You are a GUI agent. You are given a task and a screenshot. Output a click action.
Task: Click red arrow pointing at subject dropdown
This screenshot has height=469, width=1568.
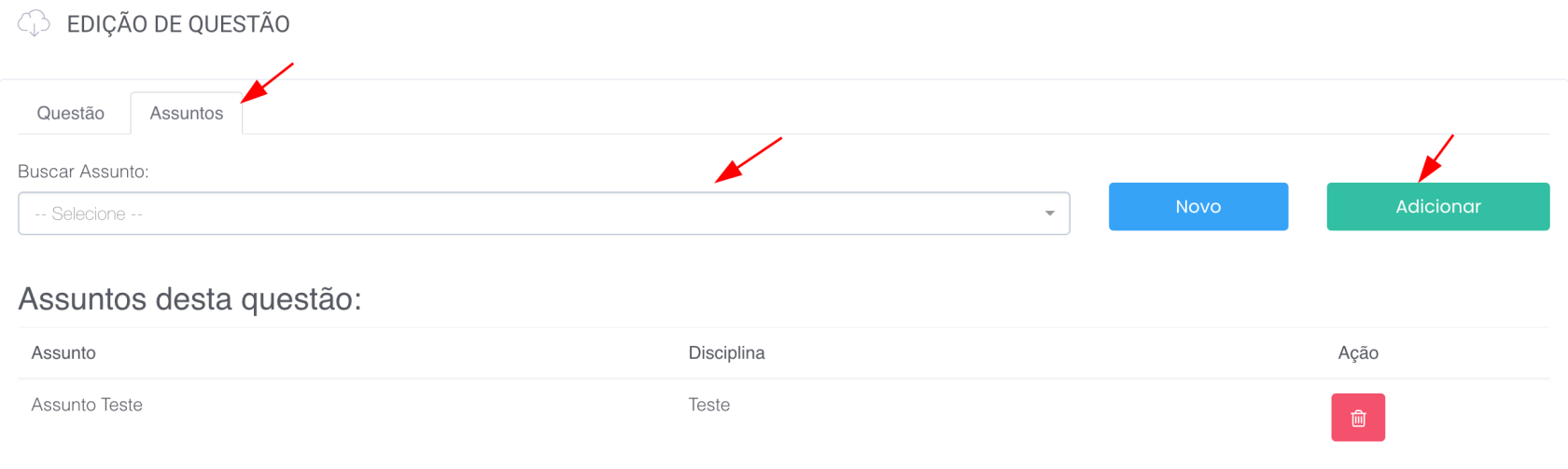point(748,159)
